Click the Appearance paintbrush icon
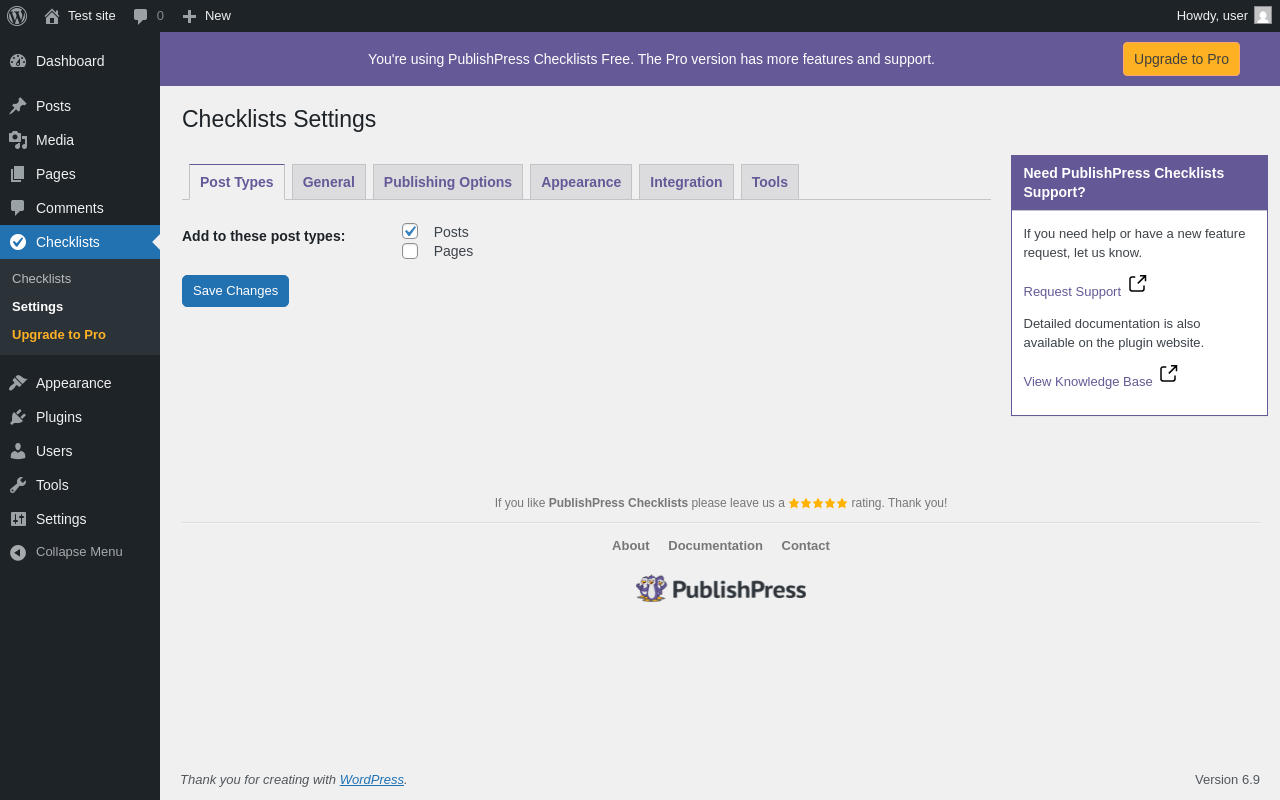 [18, 383]
